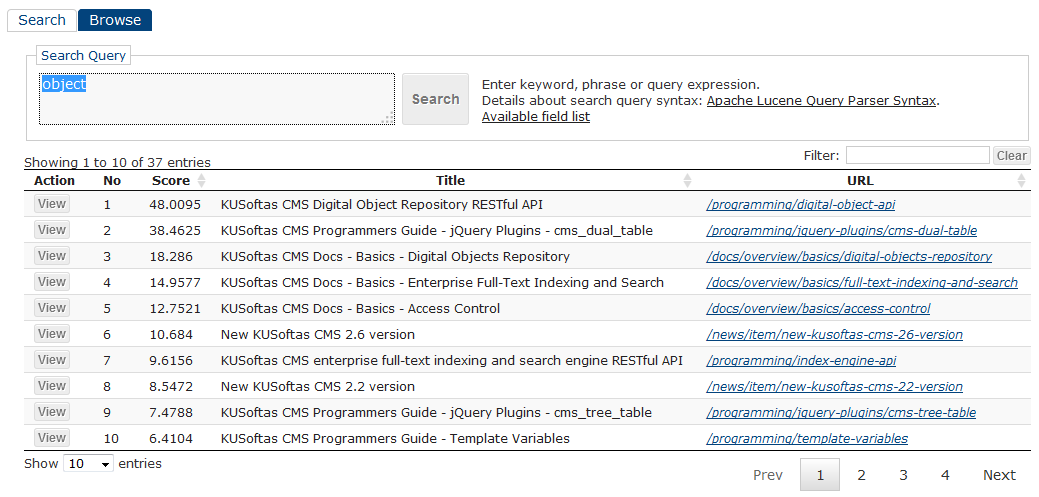Image resolution: width=1039 pixels, height=497 pixels.
Task: Clear the filter with the Clear button
Action: (x=1011, y=156)
